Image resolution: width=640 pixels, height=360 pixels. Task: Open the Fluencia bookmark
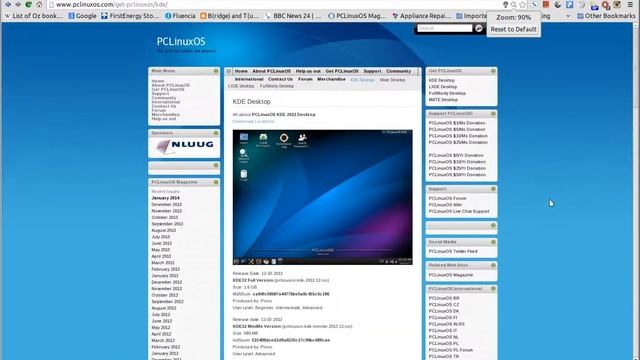pos(180,16)
